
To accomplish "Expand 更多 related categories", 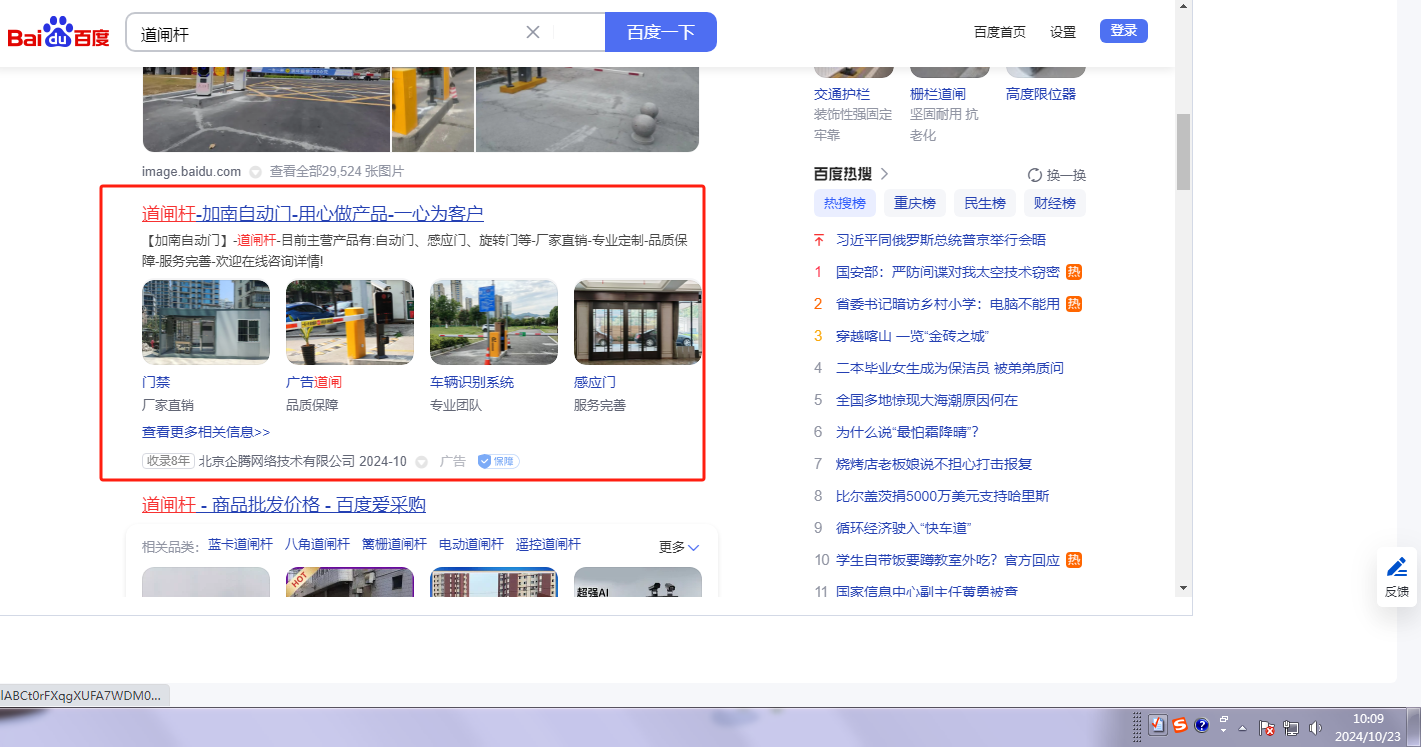I will pyautogui.click(x=679, y=547).
